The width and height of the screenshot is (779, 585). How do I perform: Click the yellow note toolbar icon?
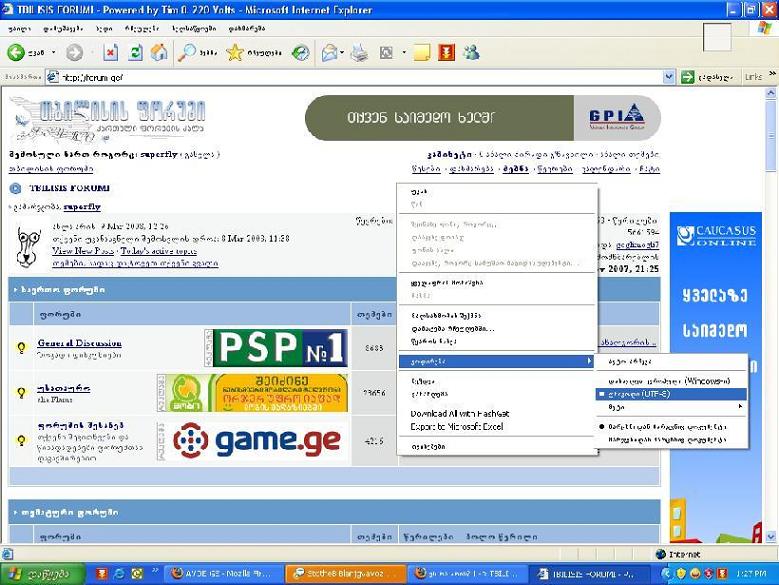(x=421, y=52)
